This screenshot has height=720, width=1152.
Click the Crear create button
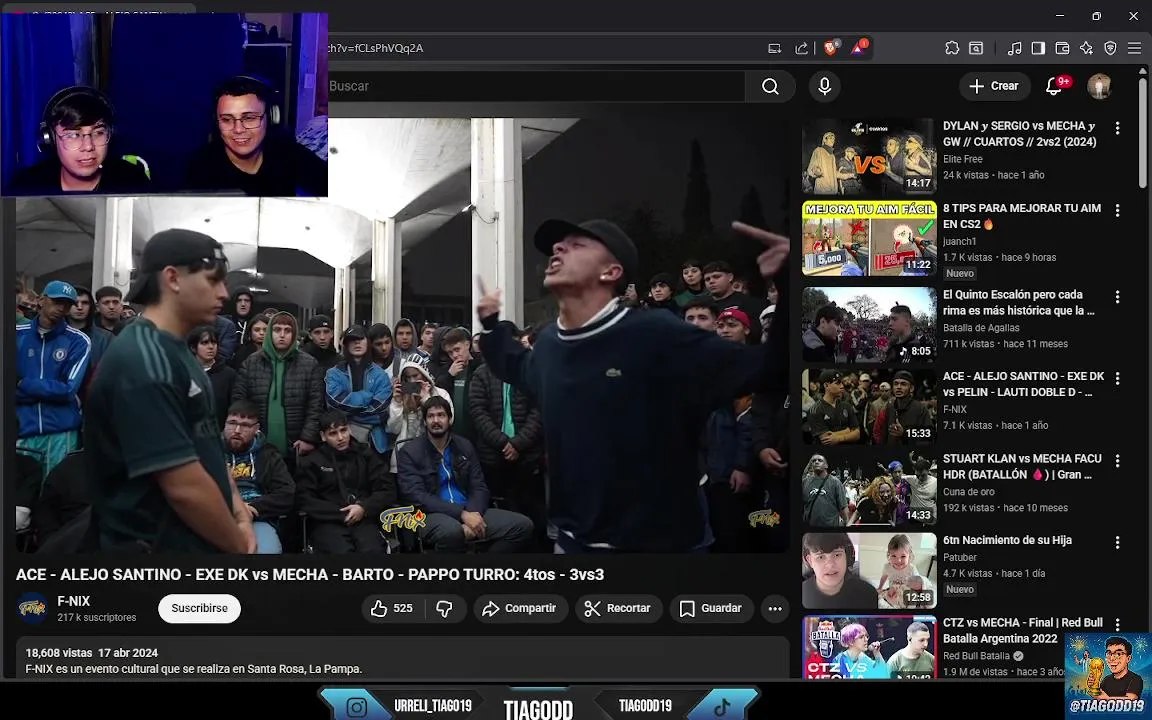(994, 86)
